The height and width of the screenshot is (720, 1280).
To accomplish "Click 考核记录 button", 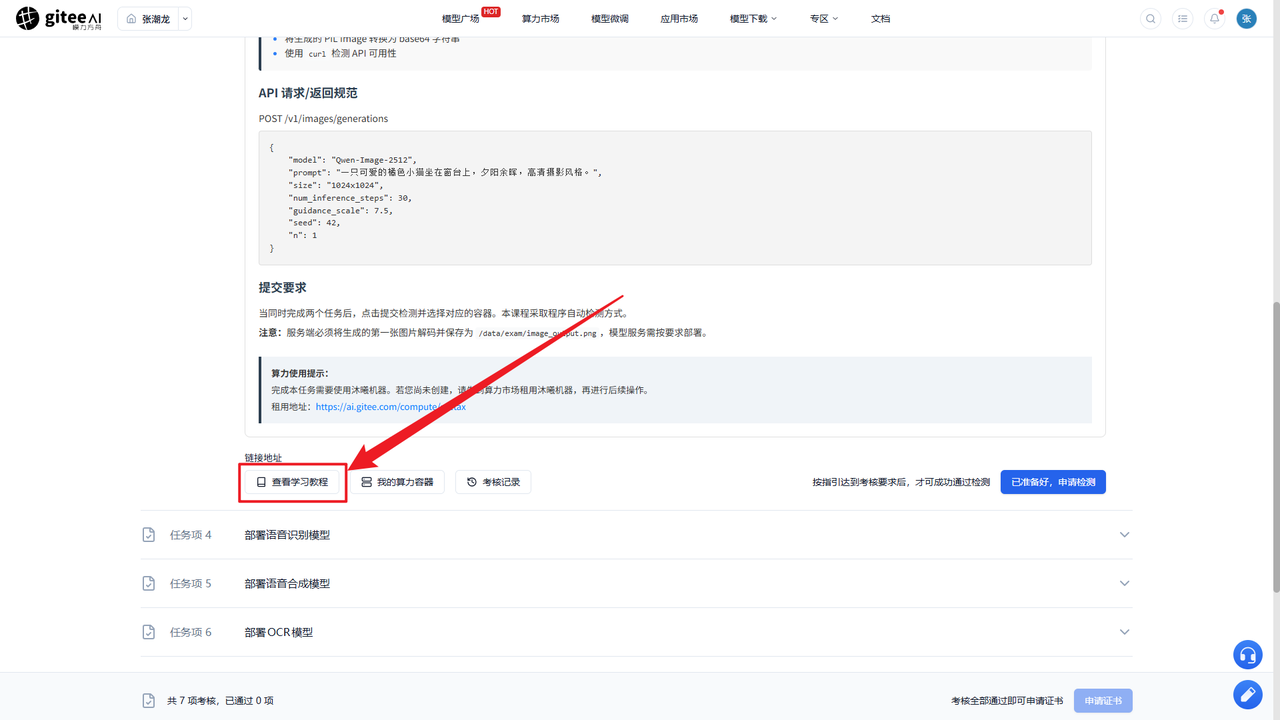I will (493, 482).
